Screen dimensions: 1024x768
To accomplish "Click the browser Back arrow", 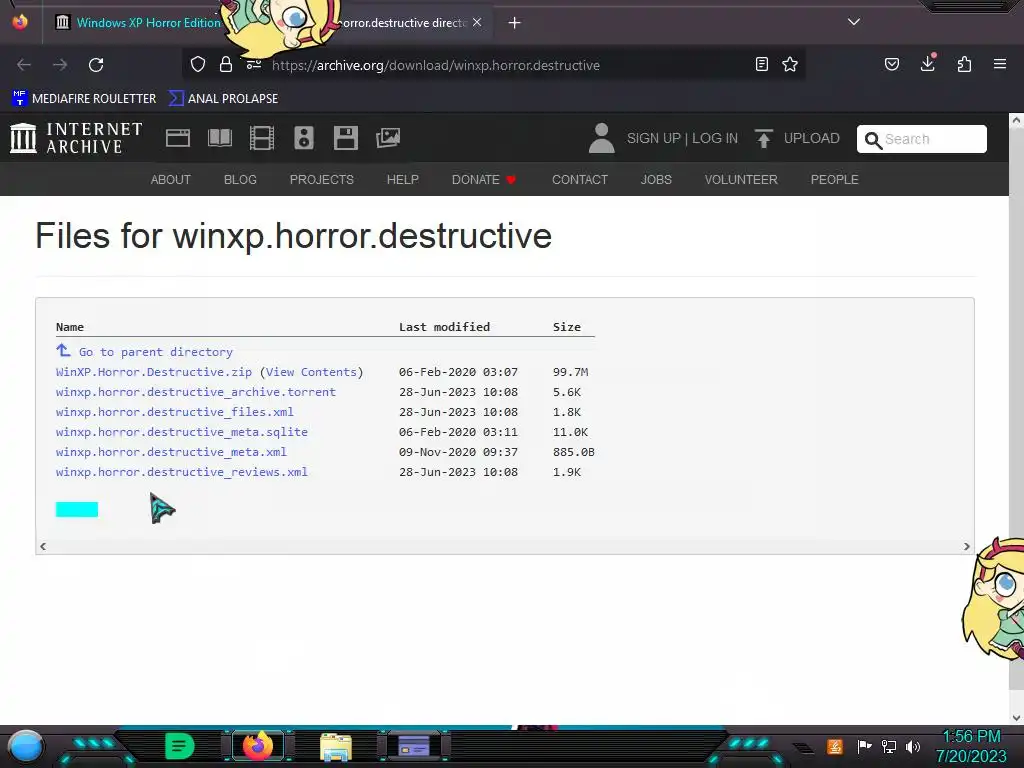I will (24, 65).
